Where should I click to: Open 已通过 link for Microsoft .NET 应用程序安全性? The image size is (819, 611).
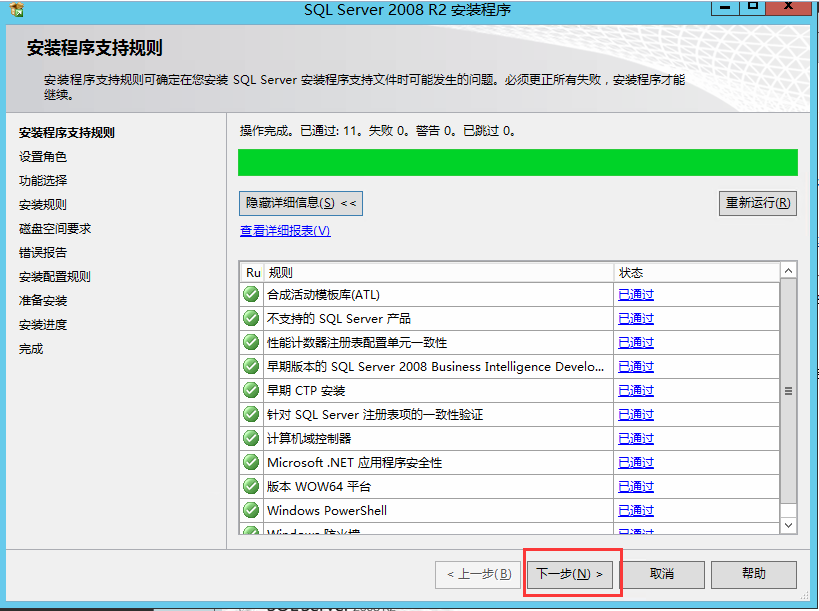tap(636, 463)
